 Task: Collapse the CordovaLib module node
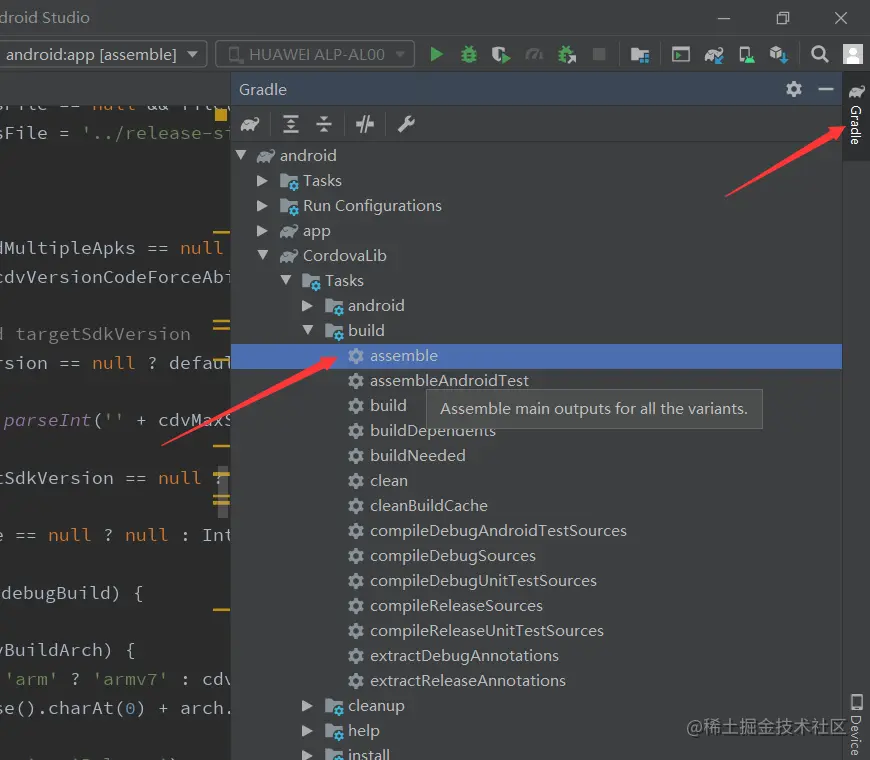[x=263, y=255]
